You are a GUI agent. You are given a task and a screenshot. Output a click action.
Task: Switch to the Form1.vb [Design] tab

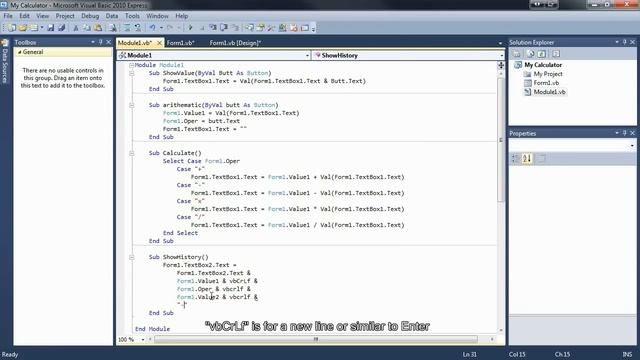235,43
